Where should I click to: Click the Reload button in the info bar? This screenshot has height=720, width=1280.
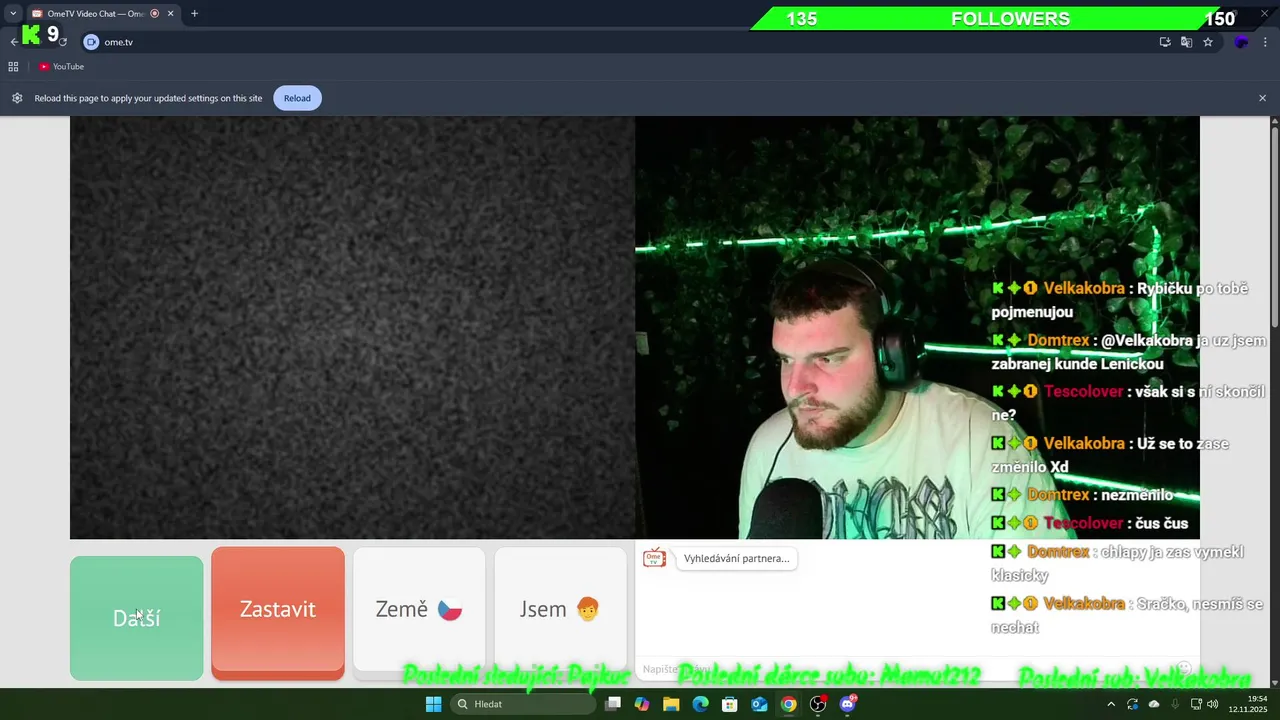click(x=297, y=98)
